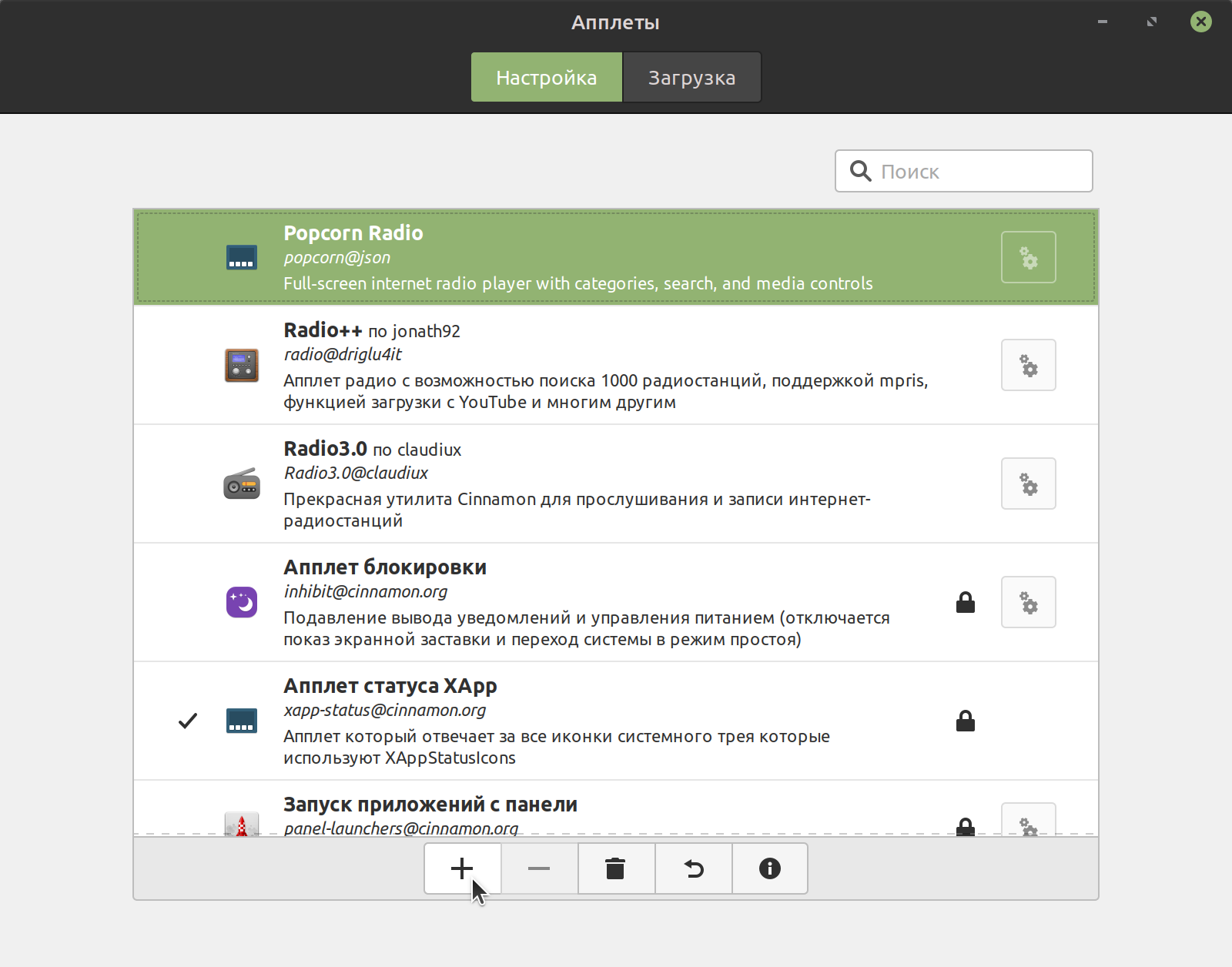Select the Апплет статуса XApp title
Screen dimensions: 1232x967
[390, 686]
